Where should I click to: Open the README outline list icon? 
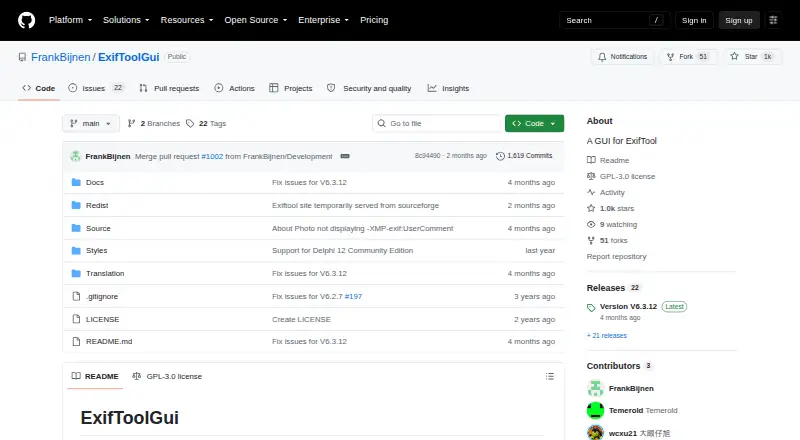[549, 376]
